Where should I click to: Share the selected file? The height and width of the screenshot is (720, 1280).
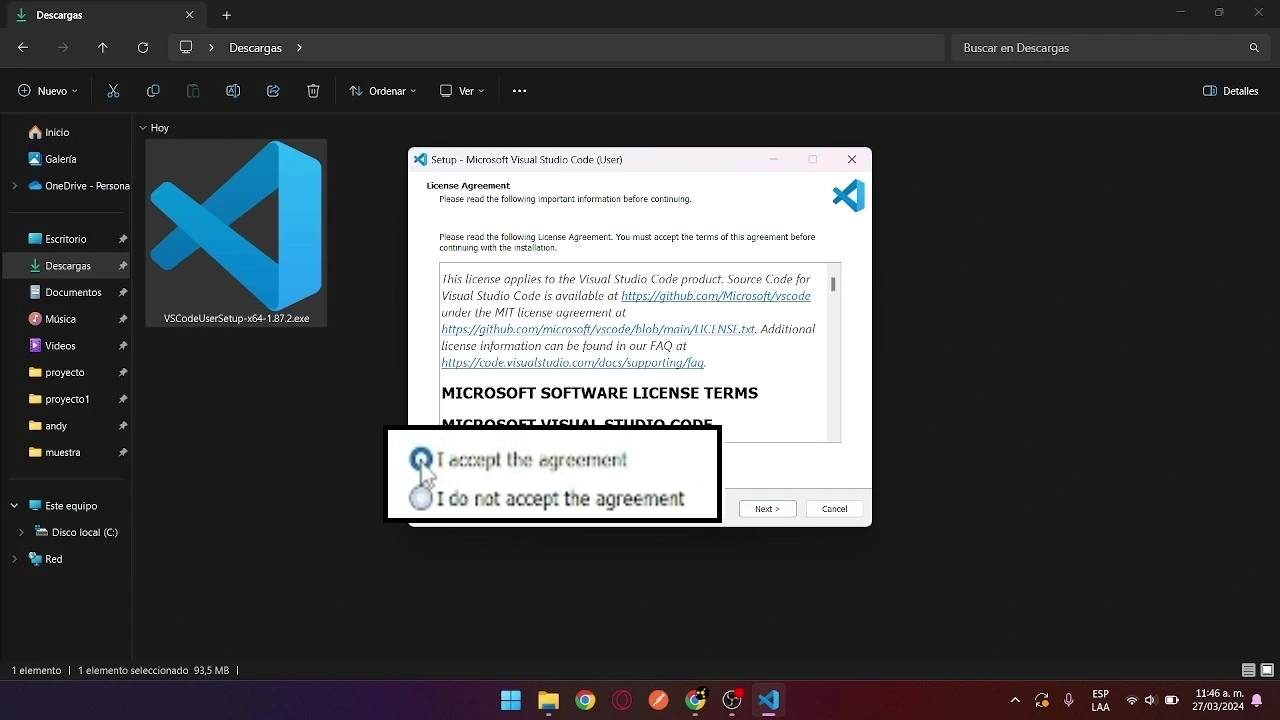click(x=273, y=91)
